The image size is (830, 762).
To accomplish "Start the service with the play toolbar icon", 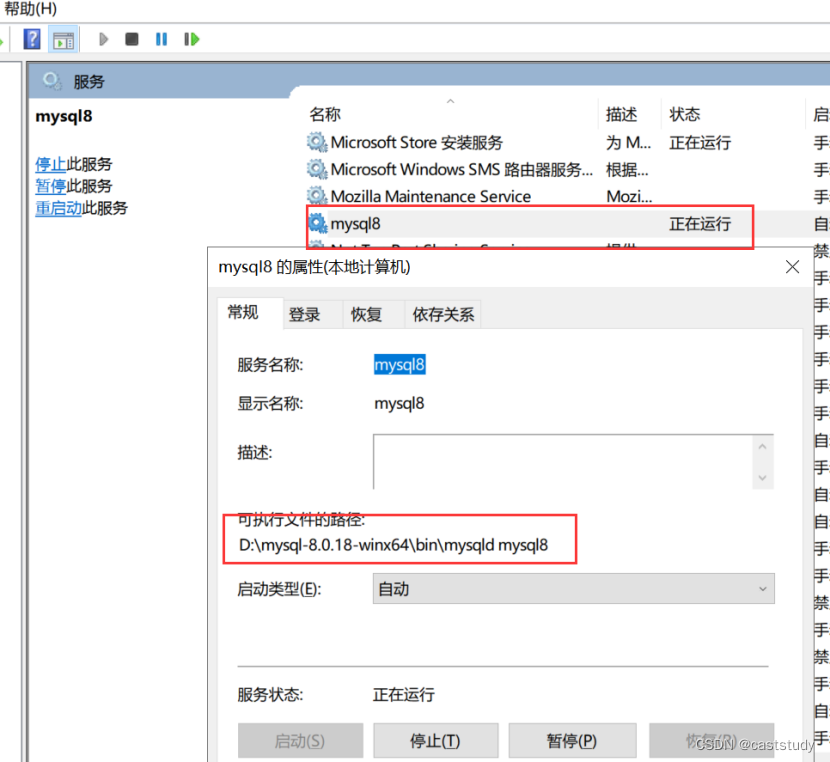I will [x=103, y=39].
